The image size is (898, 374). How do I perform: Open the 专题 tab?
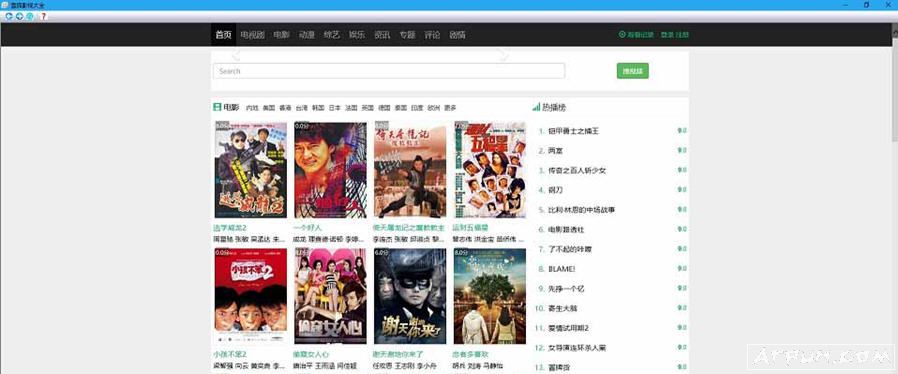407,35
